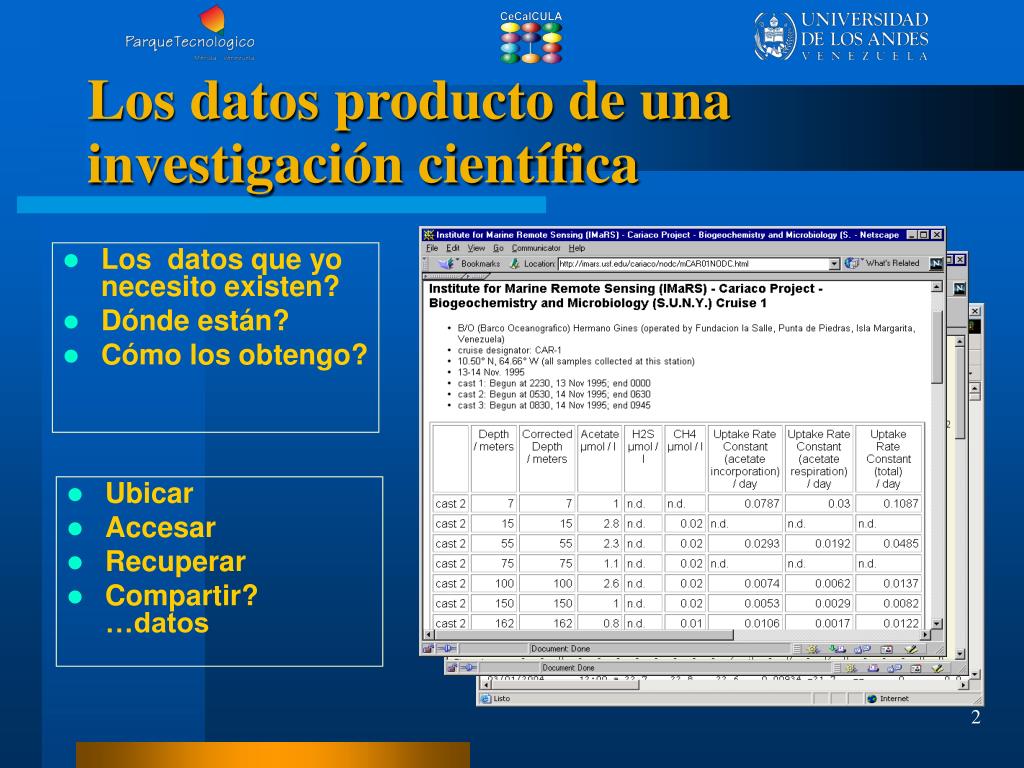This screenshot has width=1024, height=768.
Task: Click the N throbber logo of second Netscape window
Action: (959, 288)
